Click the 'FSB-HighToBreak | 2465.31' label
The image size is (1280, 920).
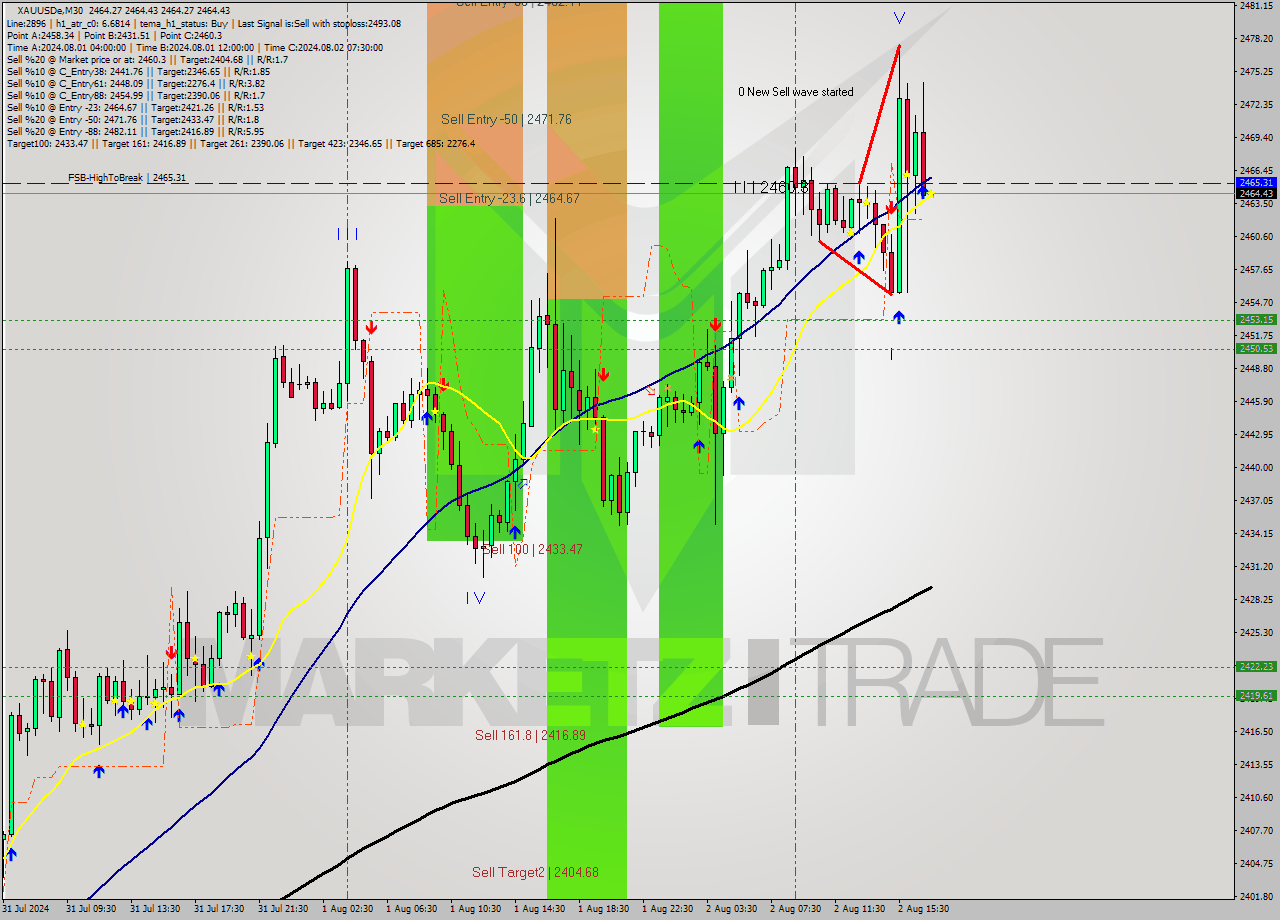tap(127, 178)
